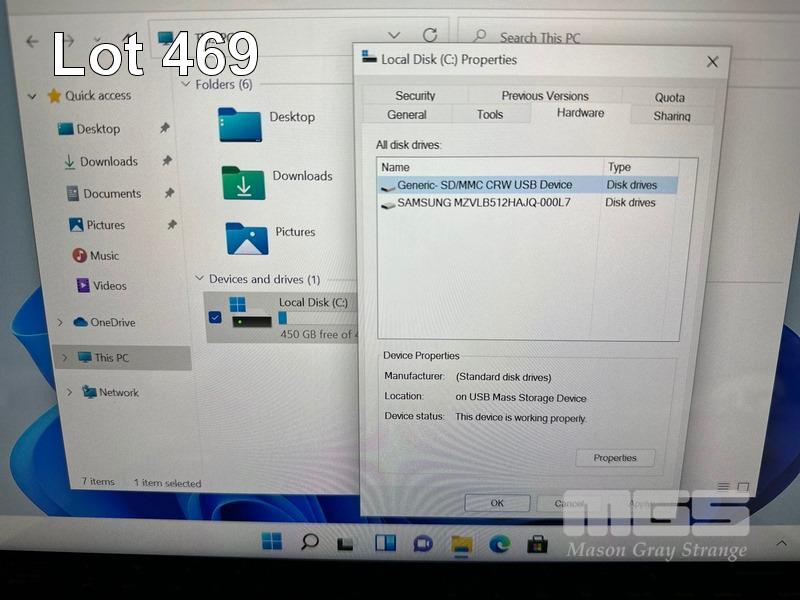Open taskbar Search magnifier icon
This screenshot has width=800, height=600.
[x=310, y=542]
